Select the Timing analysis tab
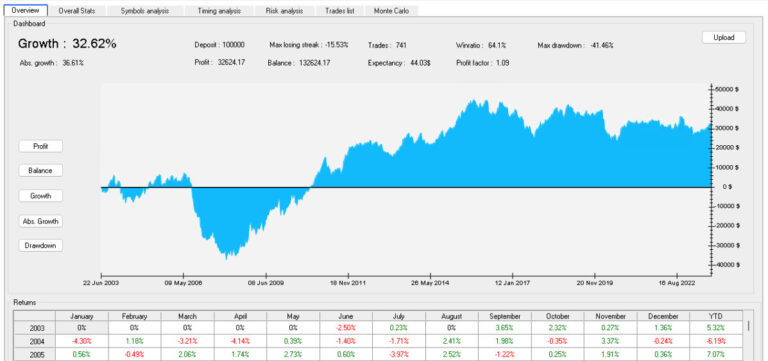Screen dimensions: 768x361 click(x=219, y=11)
